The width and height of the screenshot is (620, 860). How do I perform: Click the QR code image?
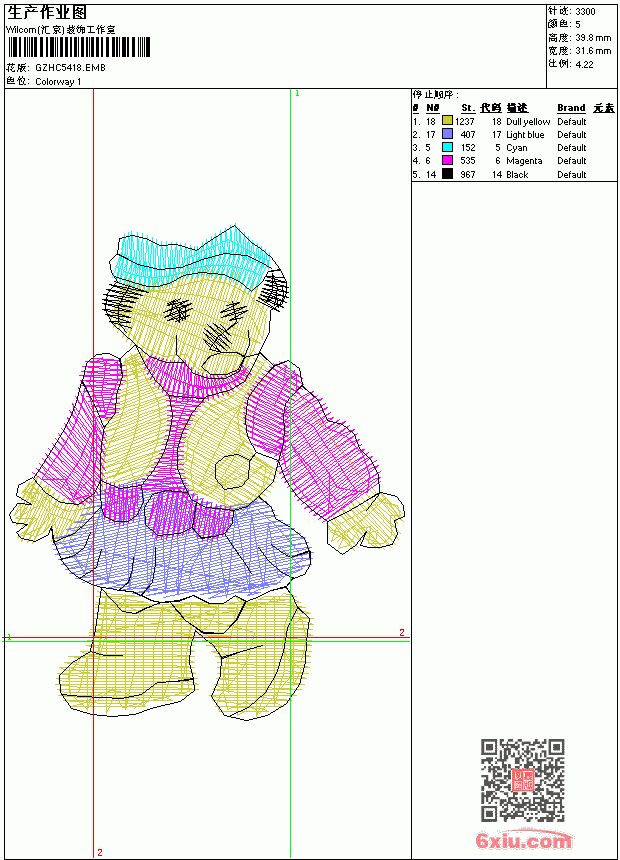(x=522, y=780)
